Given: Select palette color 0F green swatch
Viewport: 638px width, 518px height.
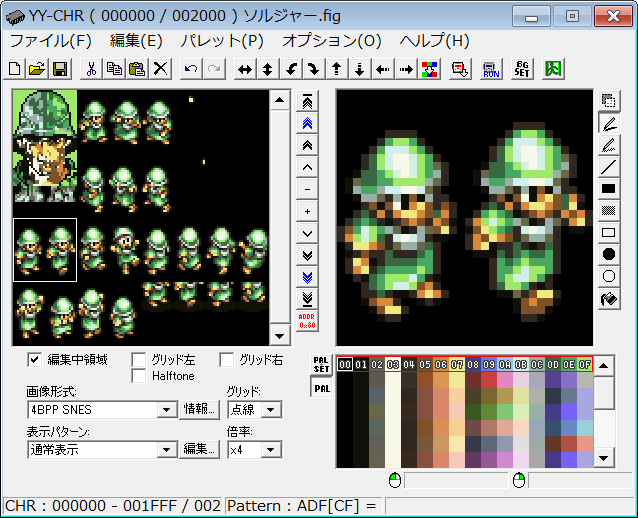Looking at the screenshot, I should 585,364.
